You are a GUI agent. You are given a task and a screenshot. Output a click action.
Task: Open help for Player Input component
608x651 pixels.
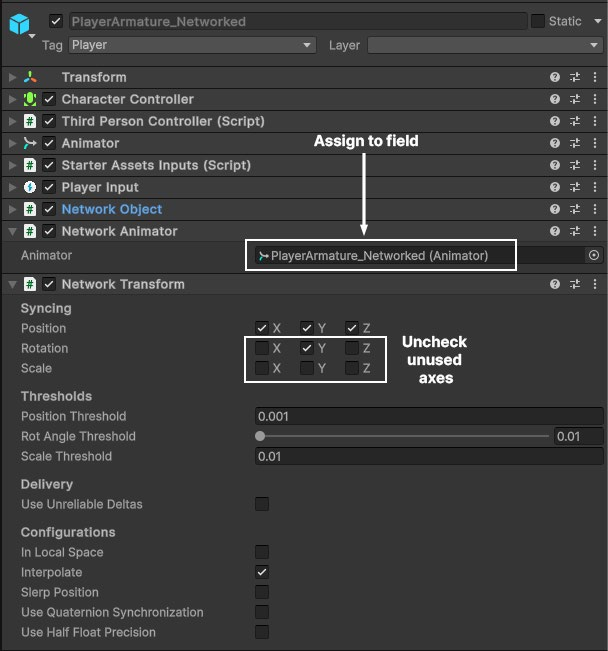tap(555, 187)
